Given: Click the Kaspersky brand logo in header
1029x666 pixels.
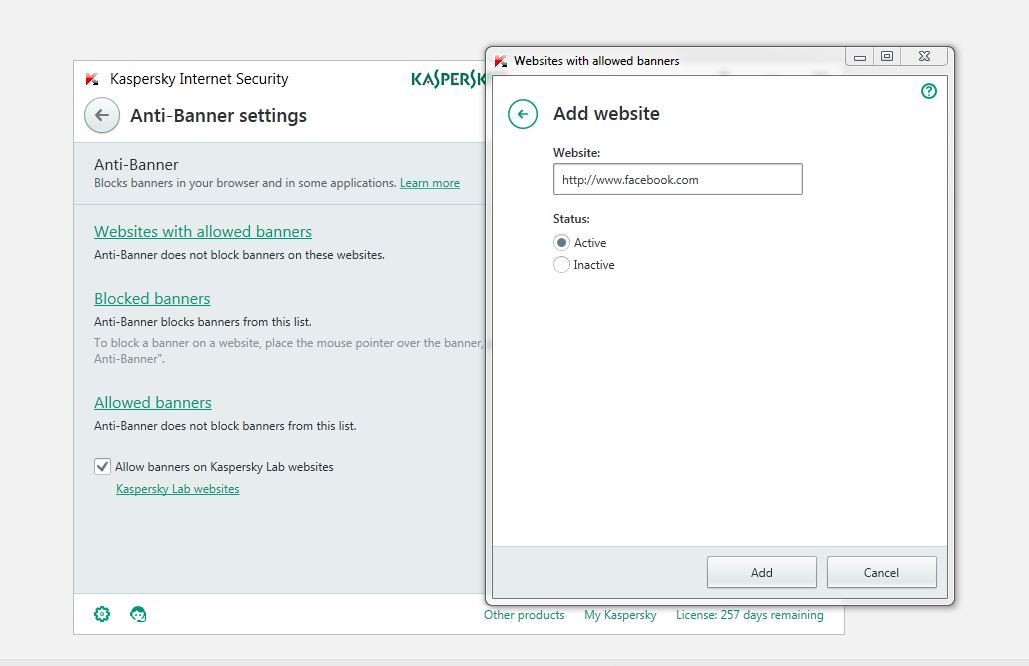Looking at the screenshot, I should tap(448, 79).
